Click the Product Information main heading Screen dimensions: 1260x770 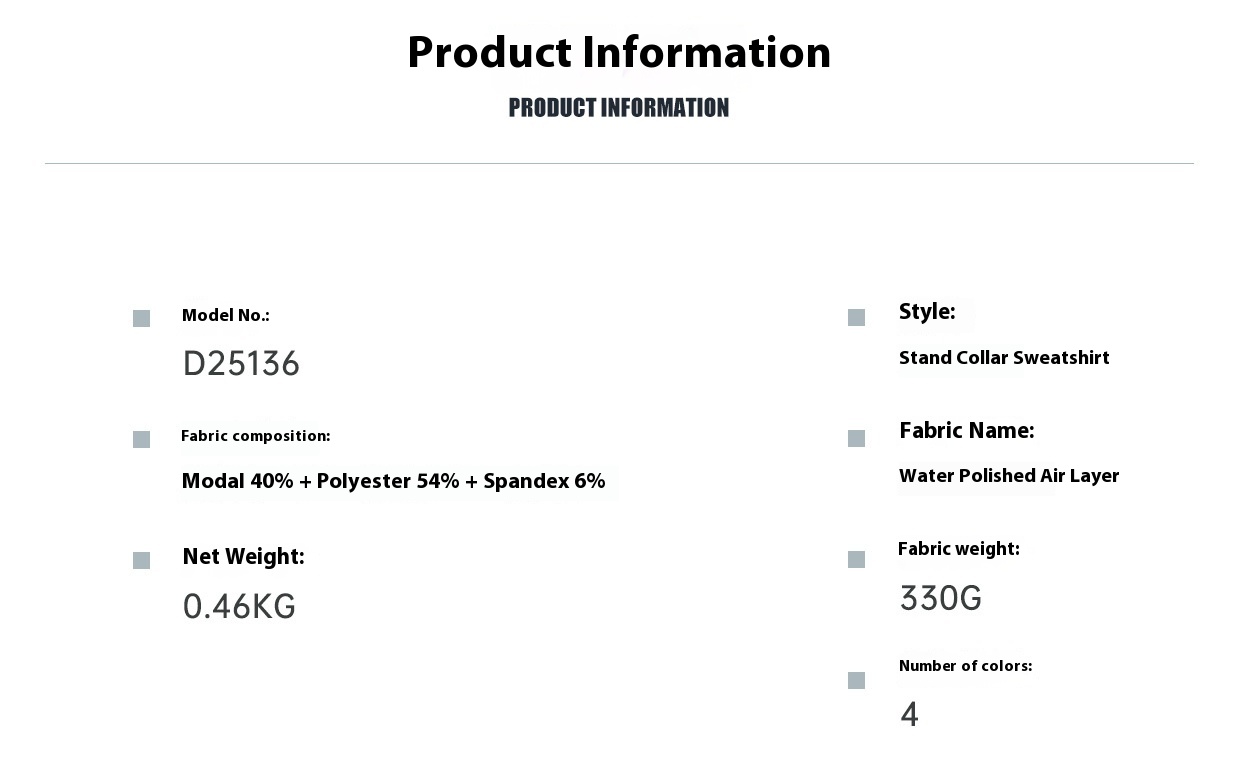pos(619,52)
